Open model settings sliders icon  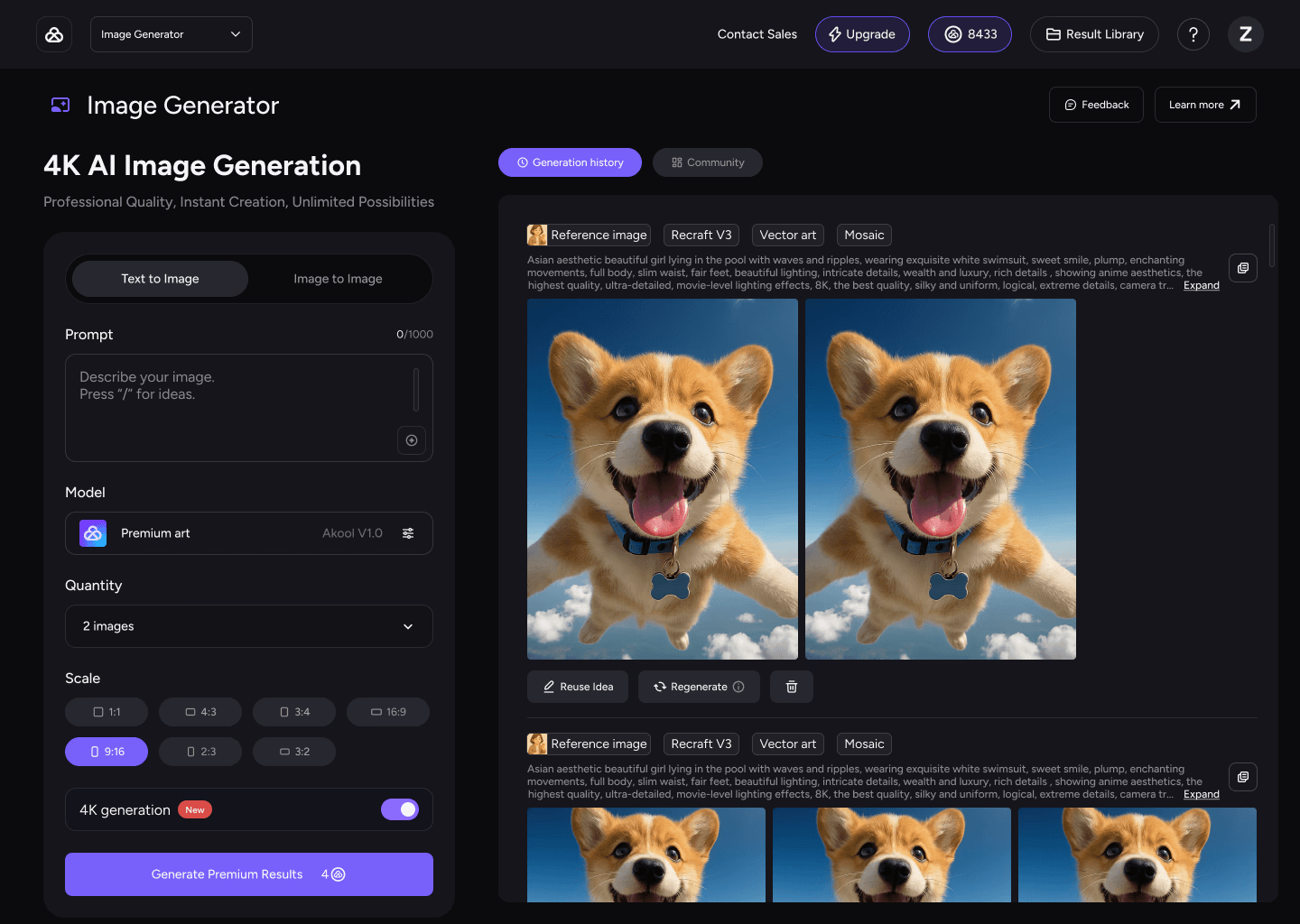pyautogui.click(x=408, y=533)
